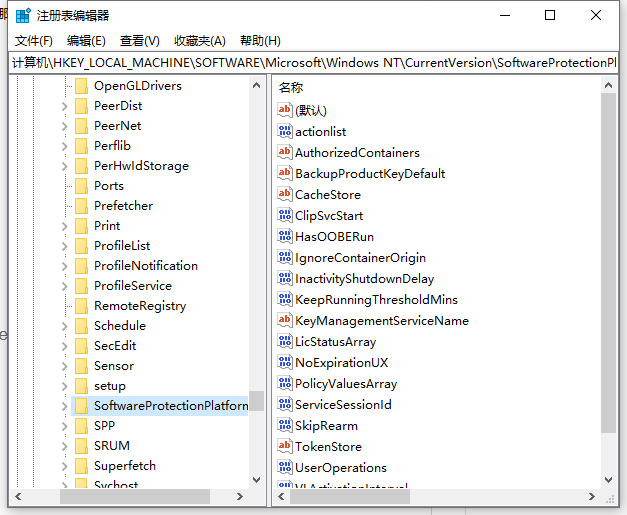This screenshot has height=515, width=627.
Task: Click the values pane scroll down arrow
Action: pyautogui.click(x=608, y=479)
